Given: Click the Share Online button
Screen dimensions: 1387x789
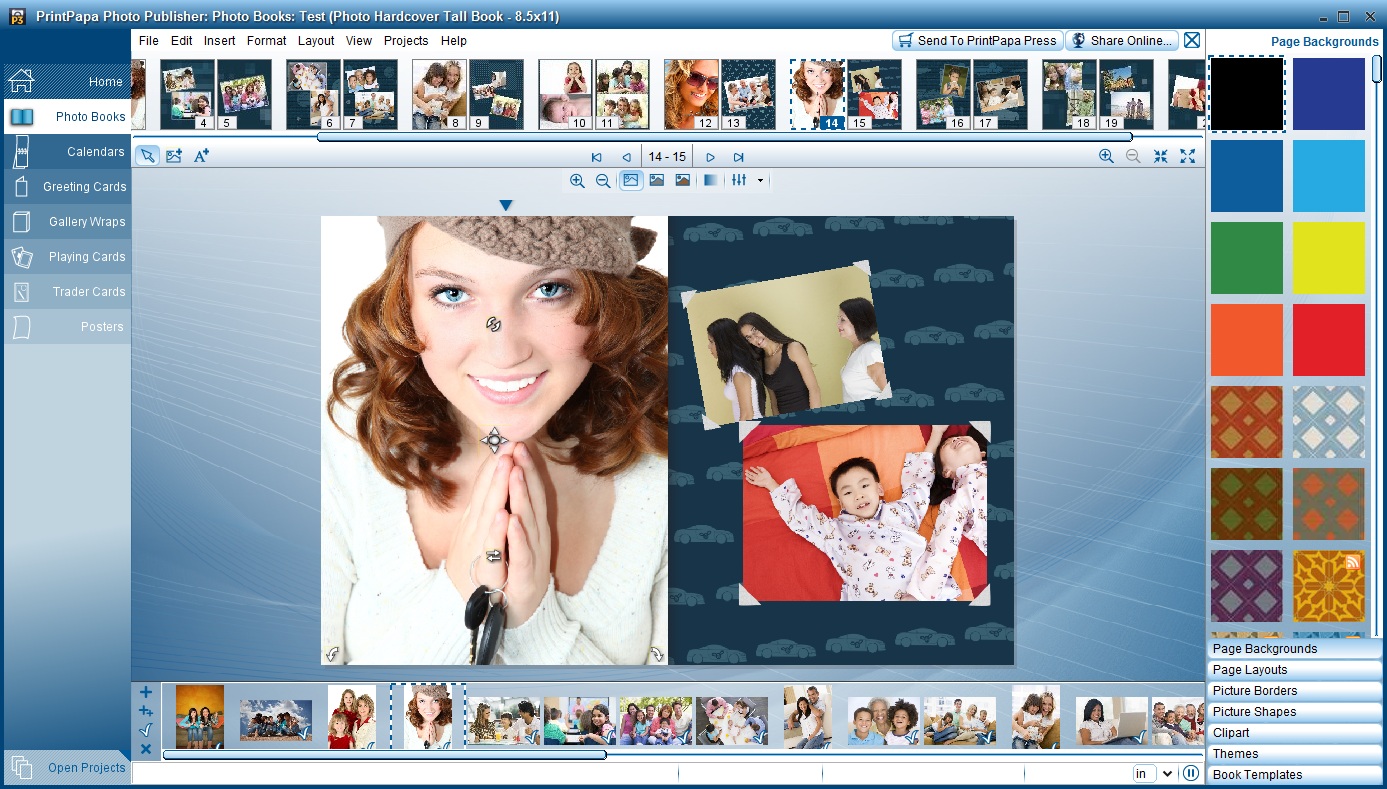Looking at the screenshot, I should (x=1121, y=41).
